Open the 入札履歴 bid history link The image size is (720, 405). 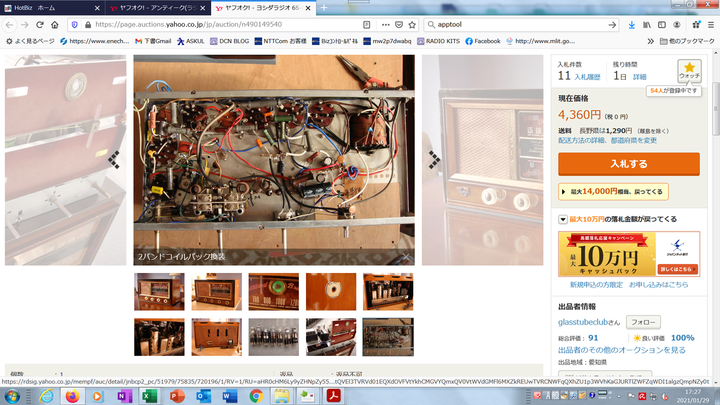[588, 76]
